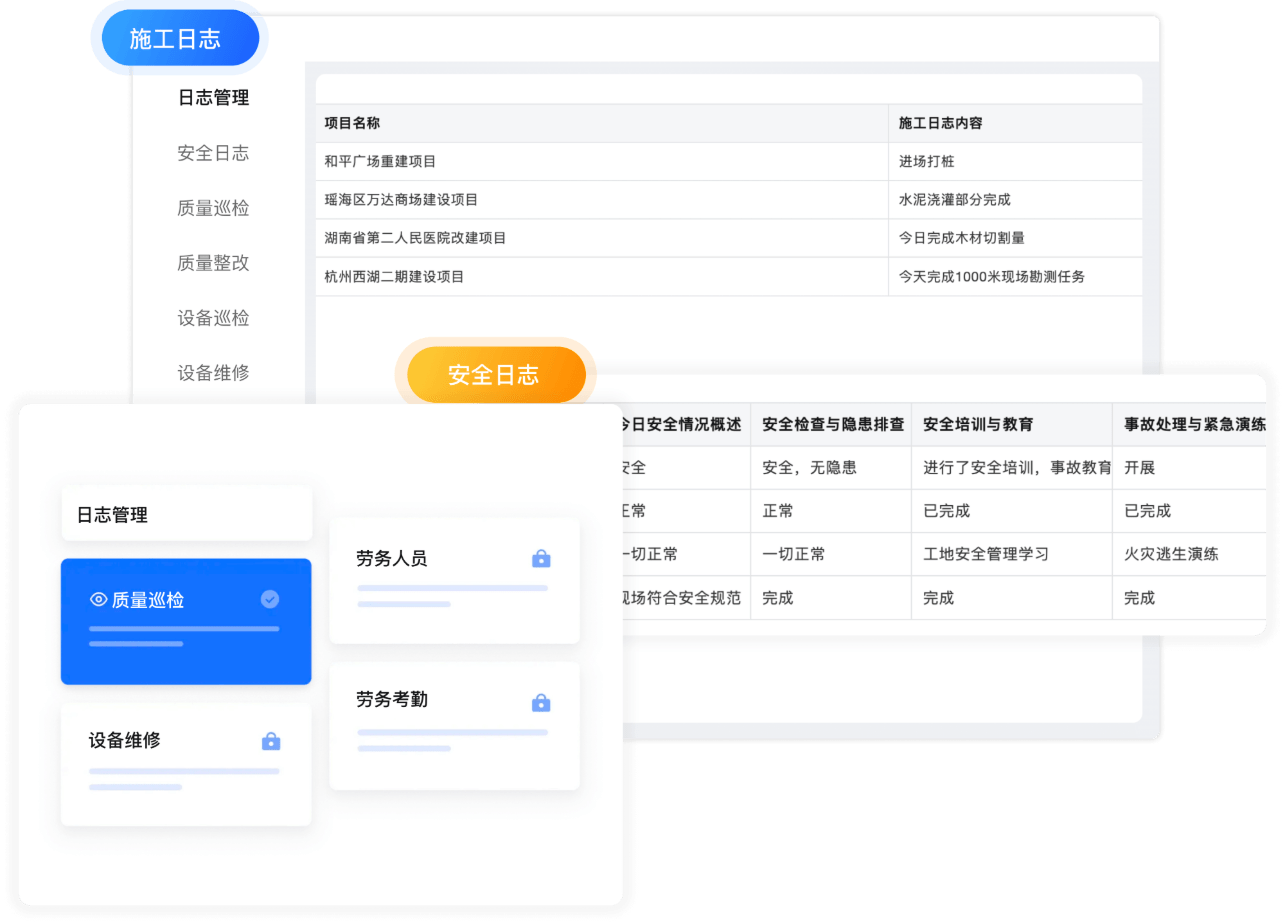Screen dimensions: 1285x924
Task: Click the lock icon on 设备维修 card
Action: coord(271,741)
